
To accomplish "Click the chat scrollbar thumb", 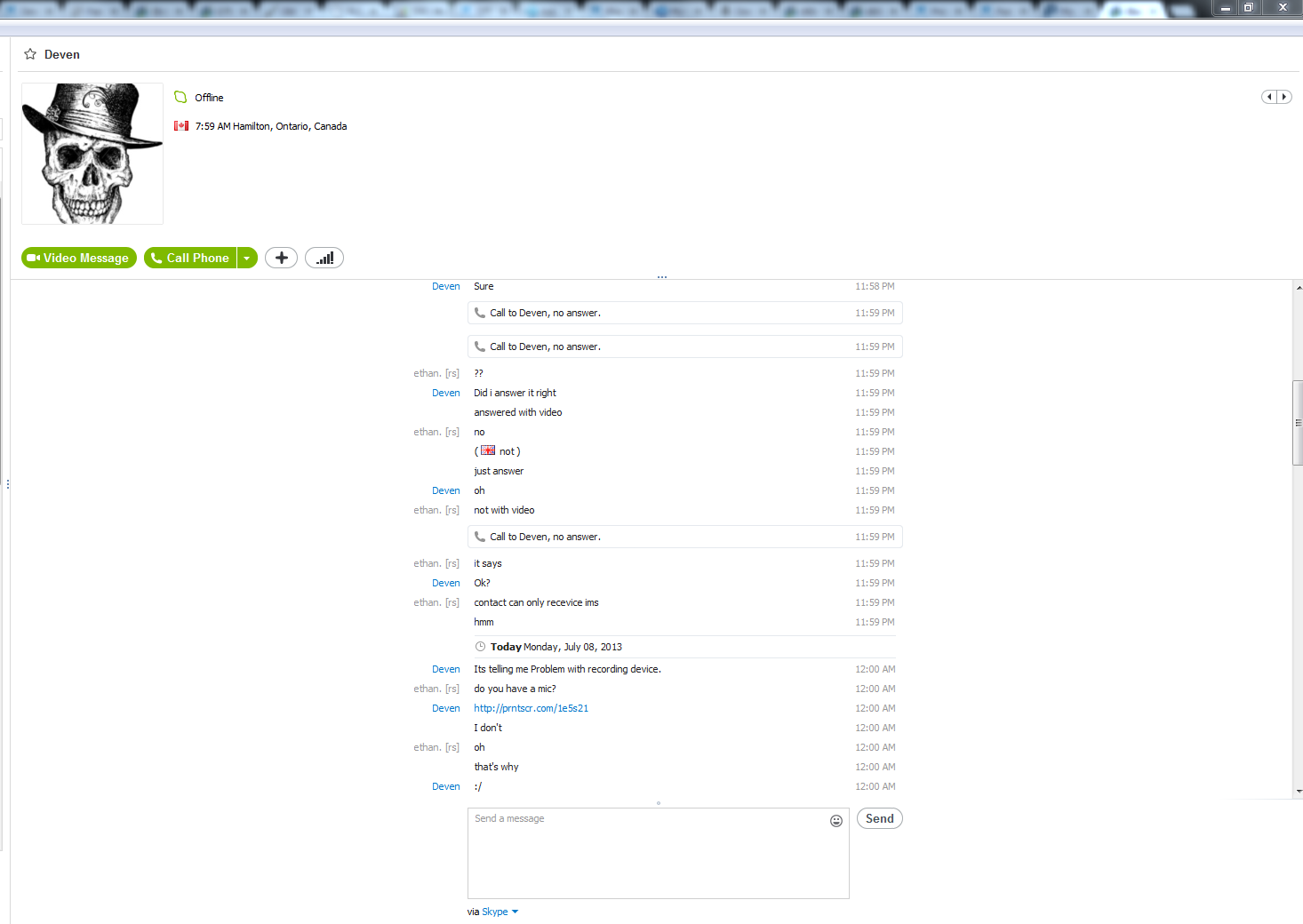I will click(1298, 423).
